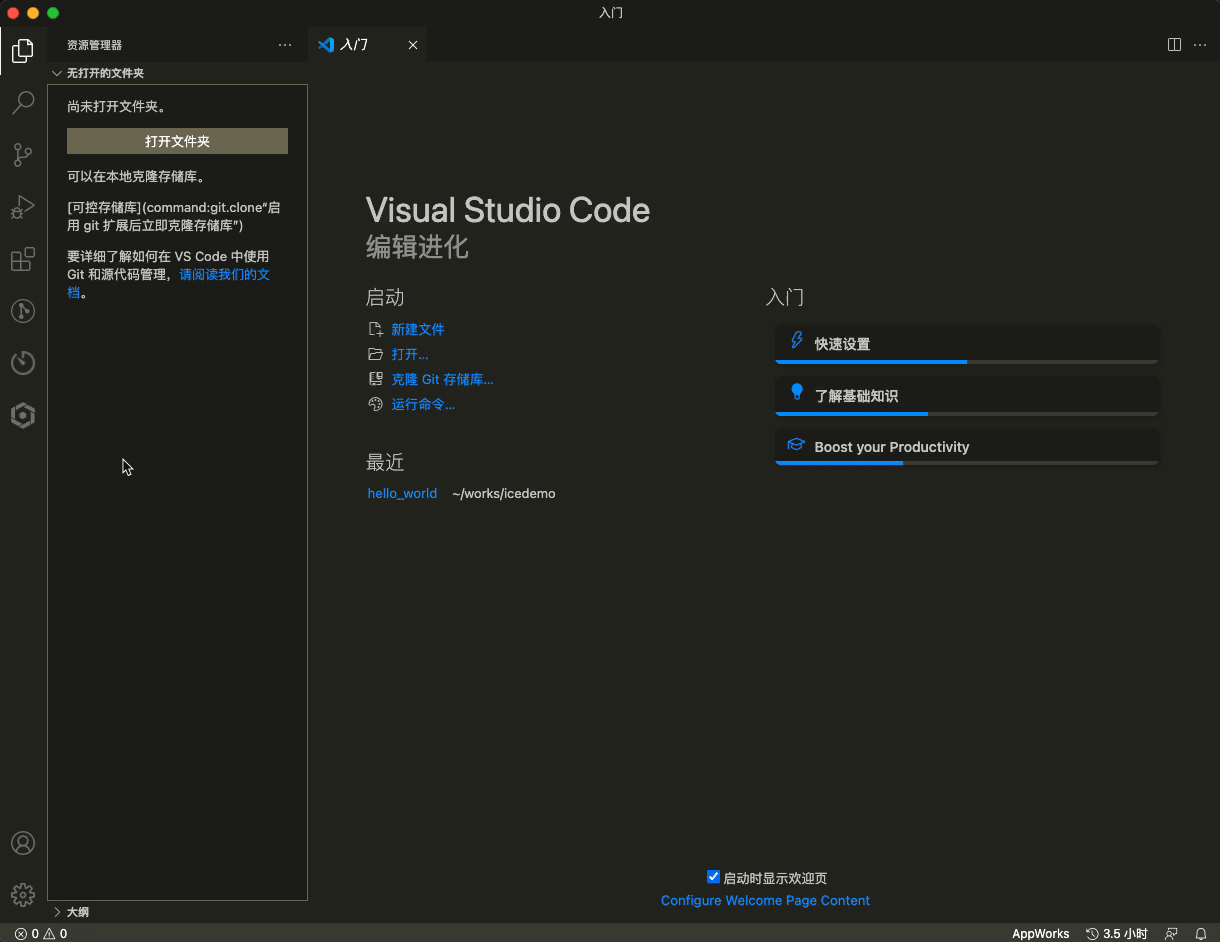
Task: Open the Search view icon
Action: 23,103
